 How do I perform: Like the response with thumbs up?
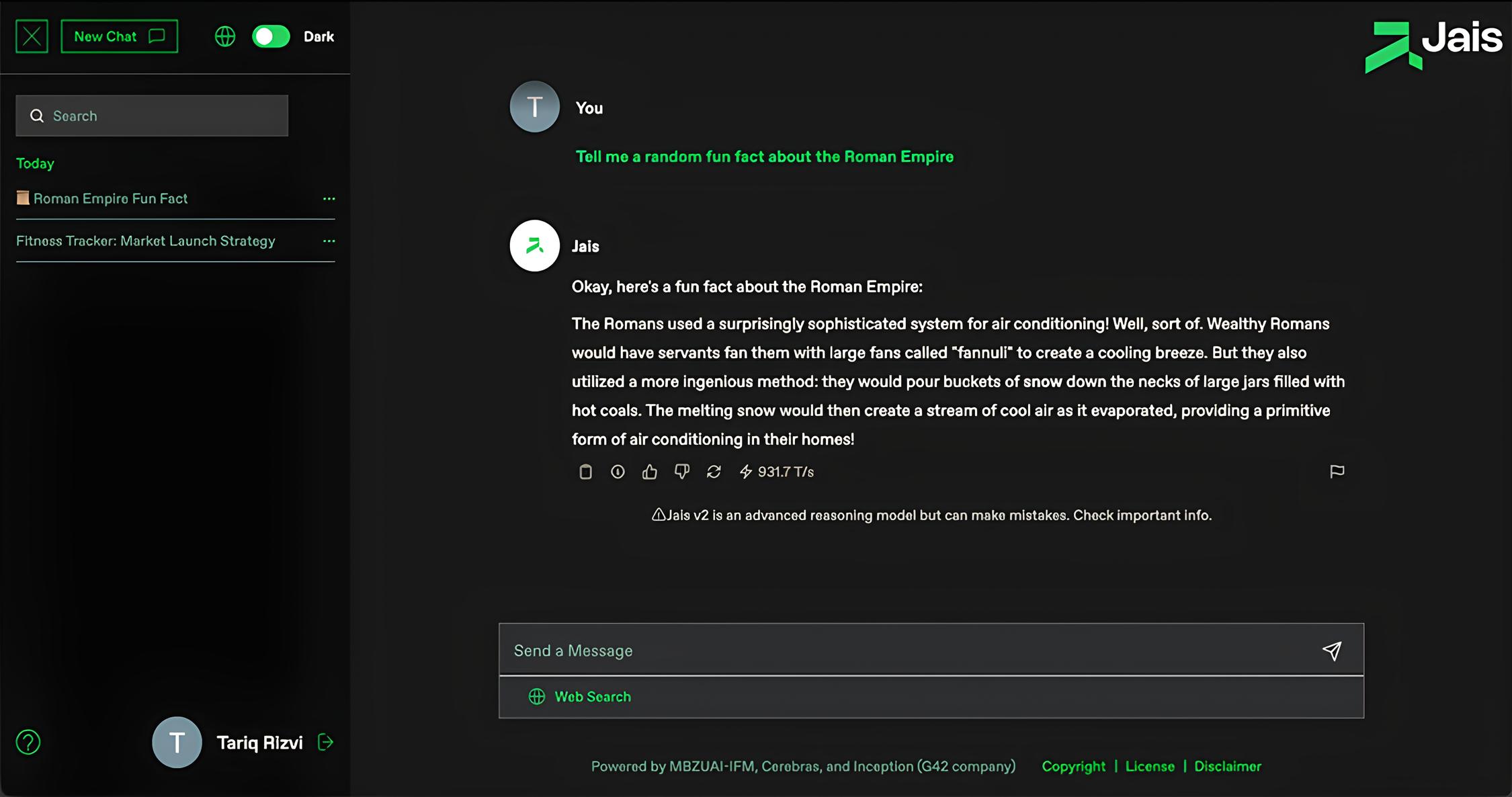click(649, 472)
